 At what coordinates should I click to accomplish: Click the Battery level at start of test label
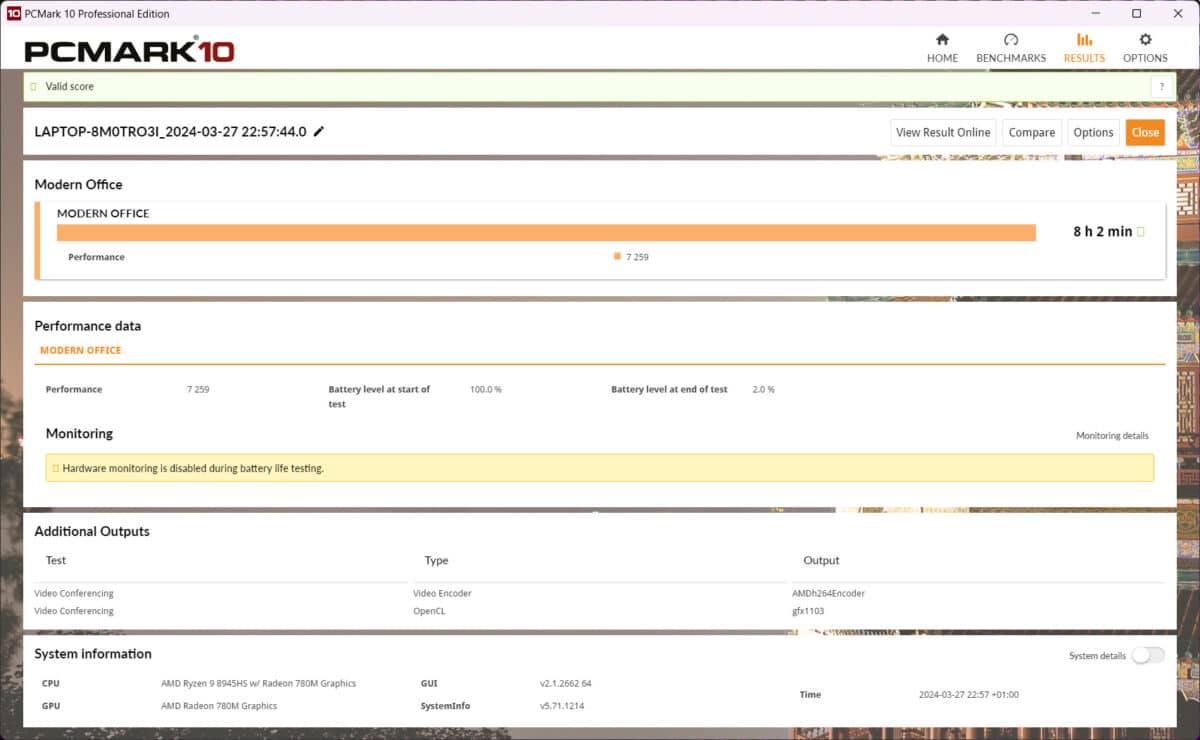[x=379, y=396]
